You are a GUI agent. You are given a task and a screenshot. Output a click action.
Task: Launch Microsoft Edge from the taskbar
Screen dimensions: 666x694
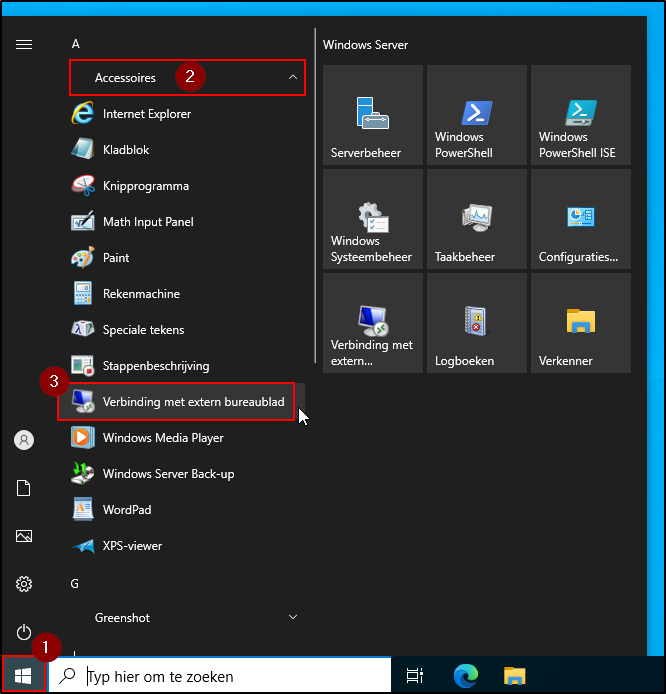pos(465,676)
